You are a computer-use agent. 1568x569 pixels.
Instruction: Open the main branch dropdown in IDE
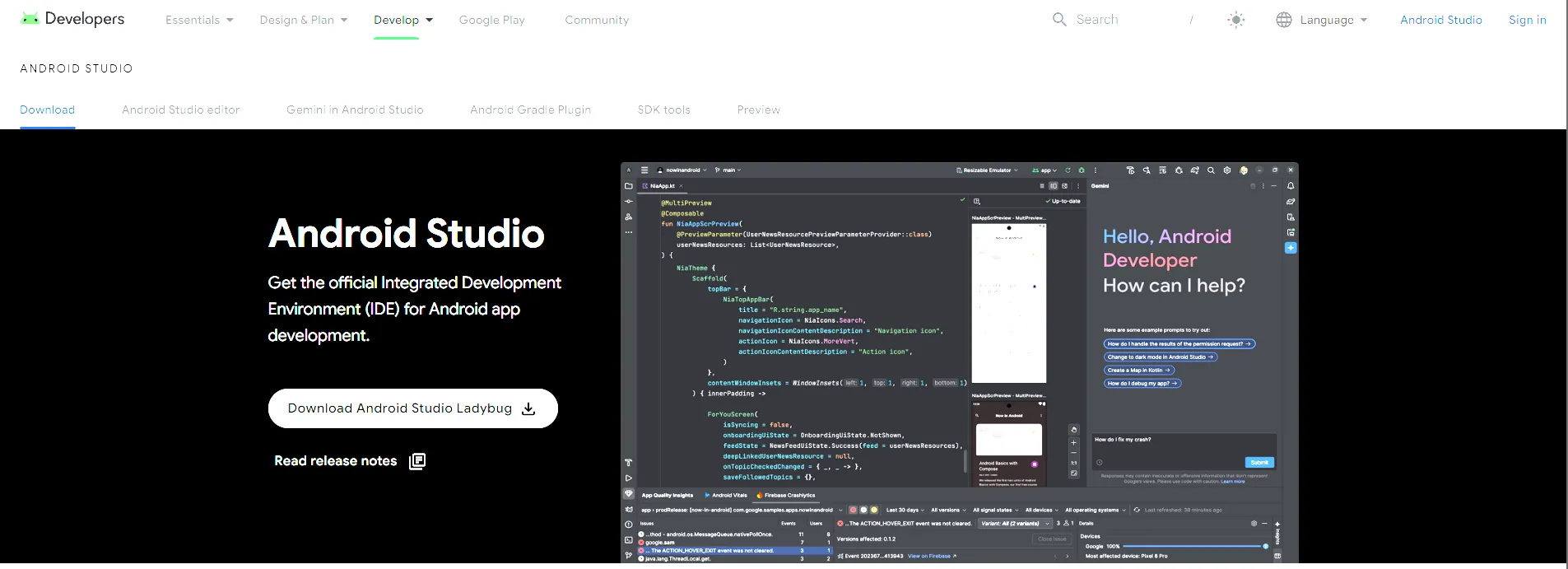[x=728, y=170]
